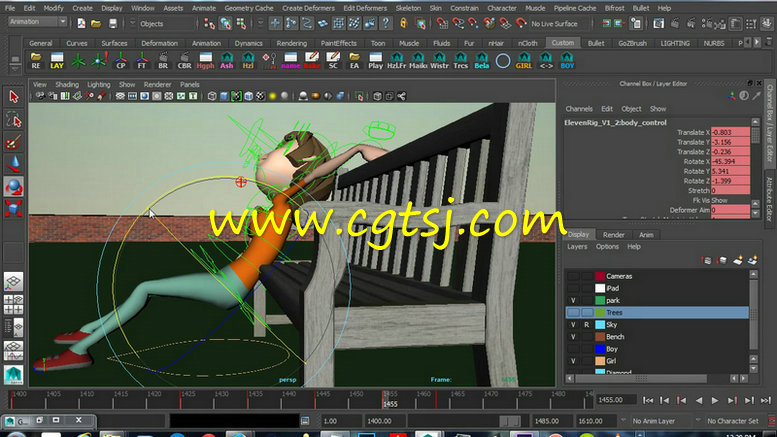Toggle visibility of Girl layer
Image resolution: width=777 pixels, height=437 pixels.
click(x=573, y=361)
